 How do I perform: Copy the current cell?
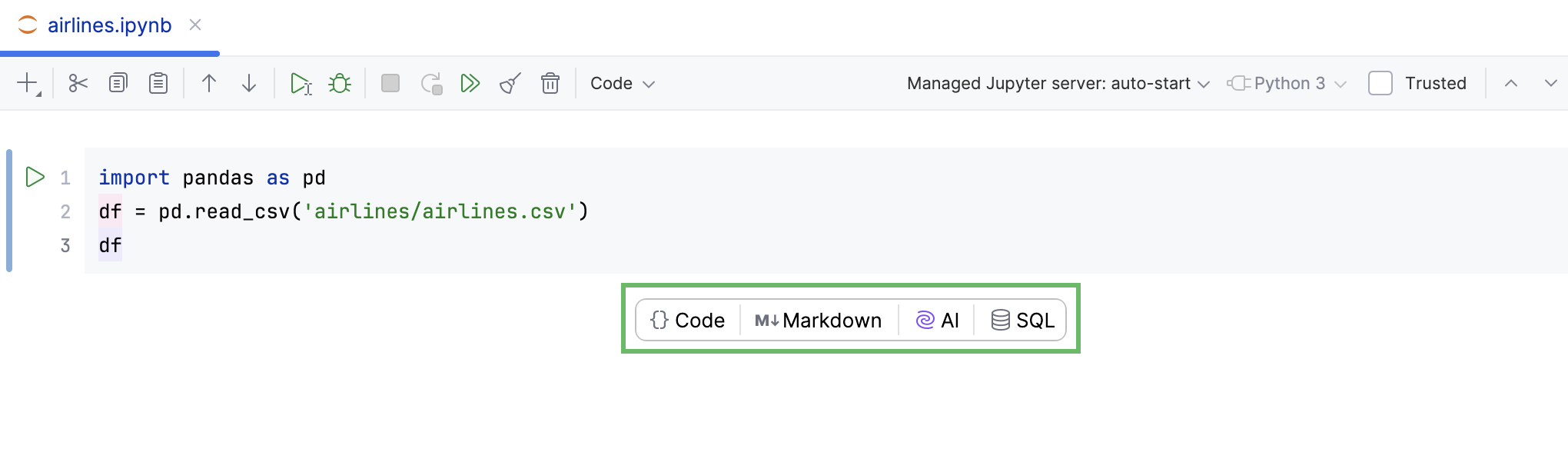(x=118, y=82)
